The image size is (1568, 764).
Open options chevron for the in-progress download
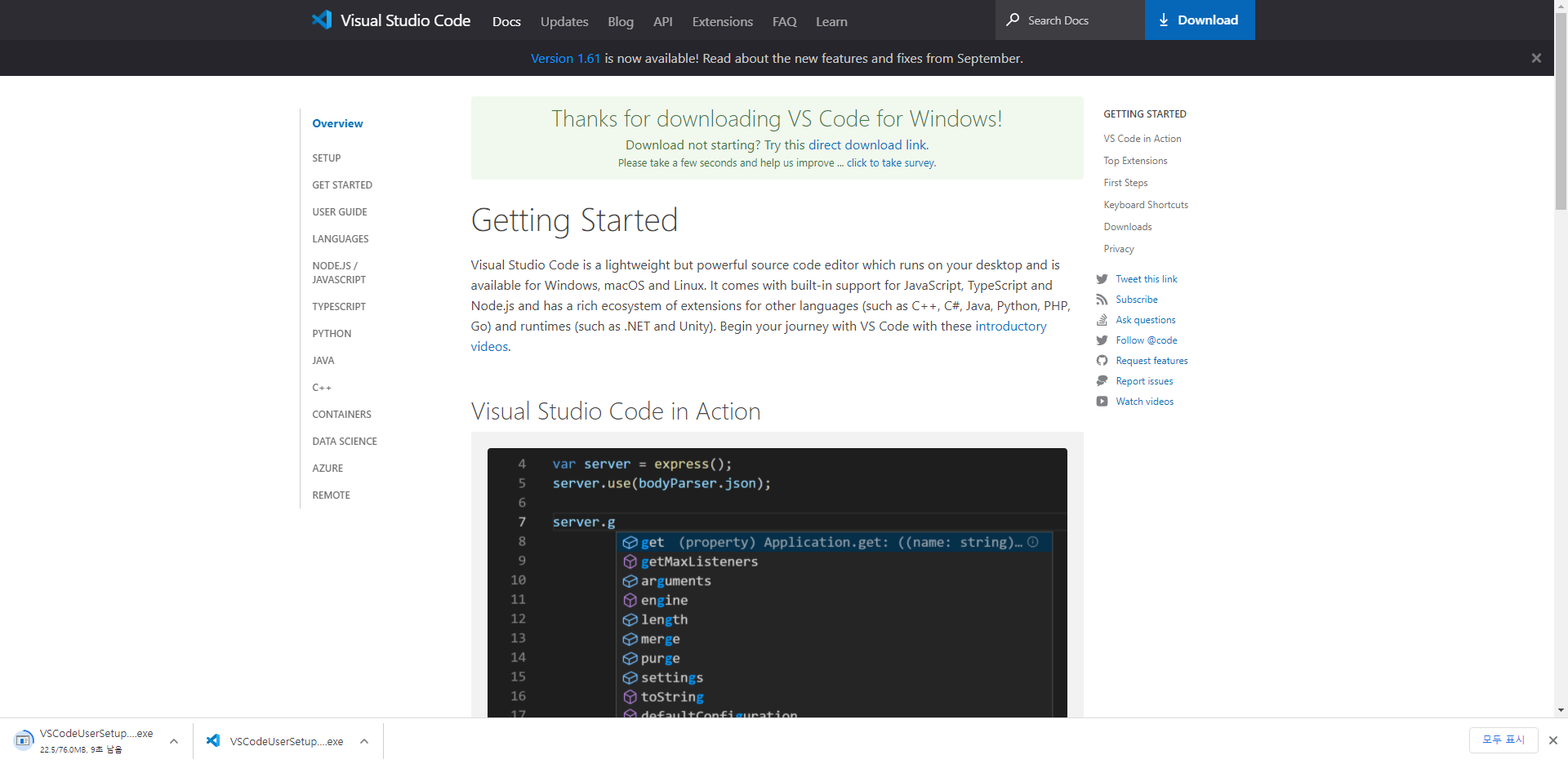(x=174, y=741)
